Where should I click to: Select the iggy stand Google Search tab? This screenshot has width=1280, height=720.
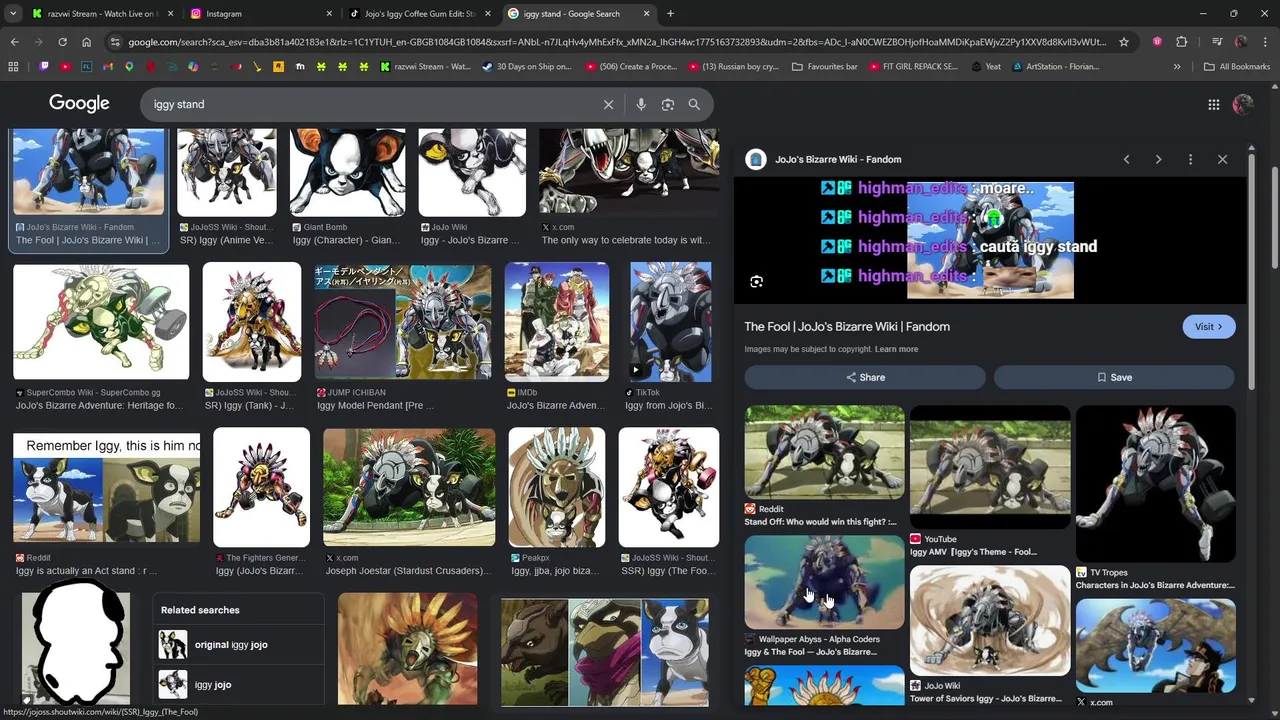pyautogui.click(x=579, y=14)
